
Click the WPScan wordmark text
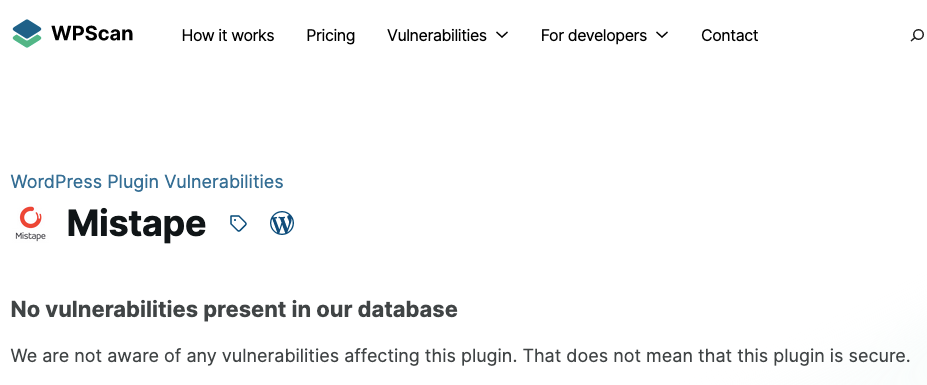point(92,34)
